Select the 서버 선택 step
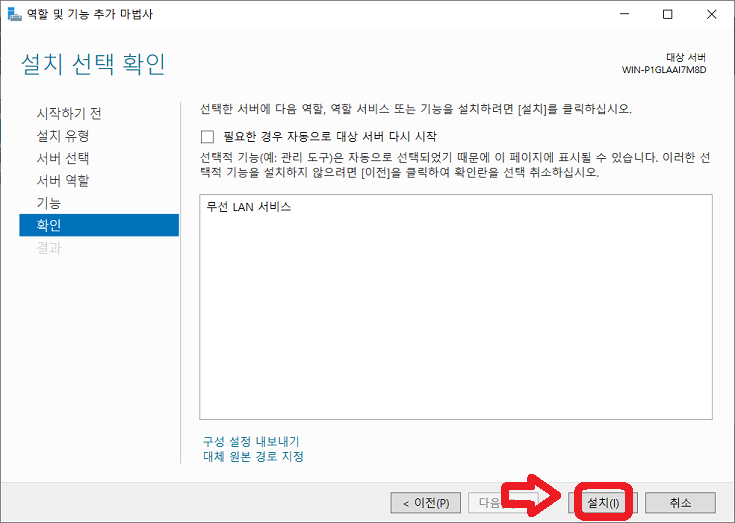Screen dimensions: 735x523 (63, 158)
